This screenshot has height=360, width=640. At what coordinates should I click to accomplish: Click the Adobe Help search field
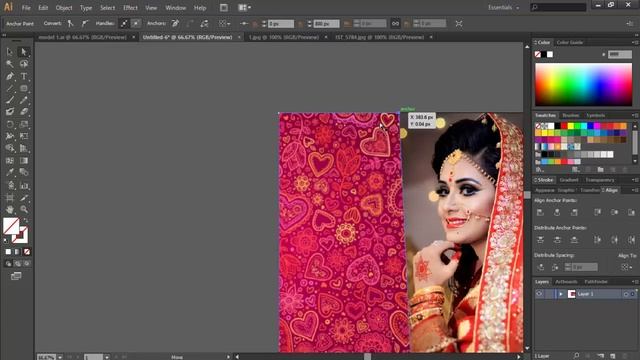click(558, 7)
